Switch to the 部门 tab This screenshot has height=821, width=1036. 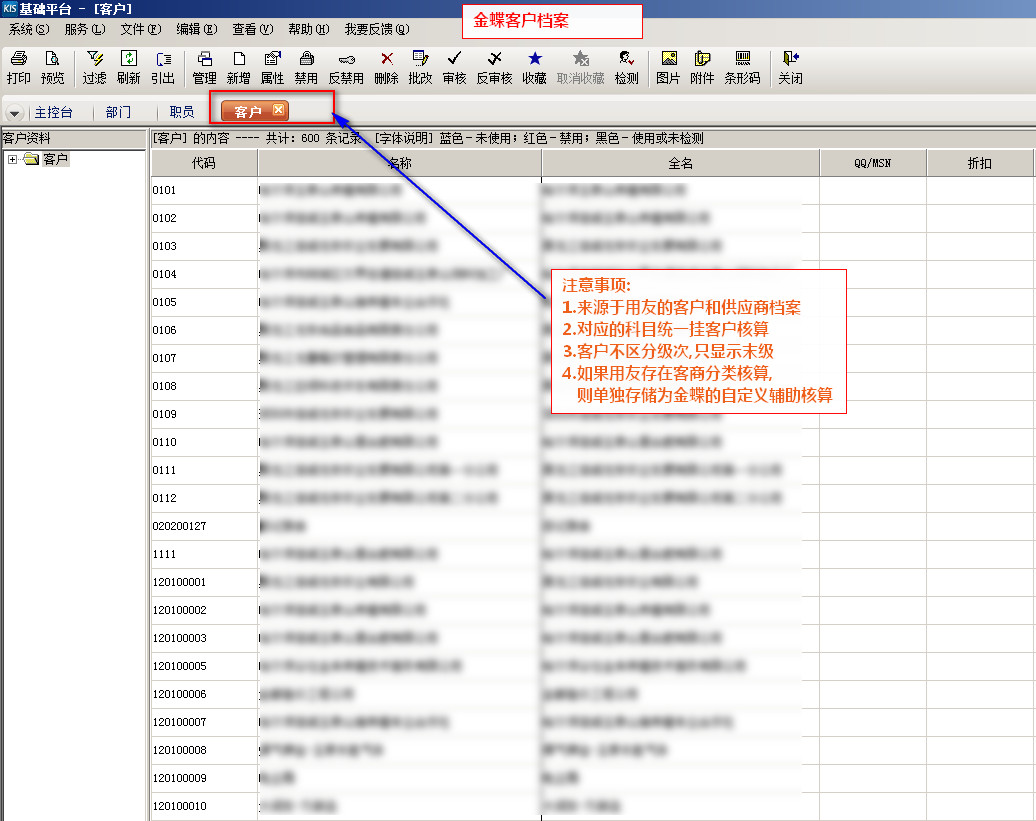coord(118,113)
